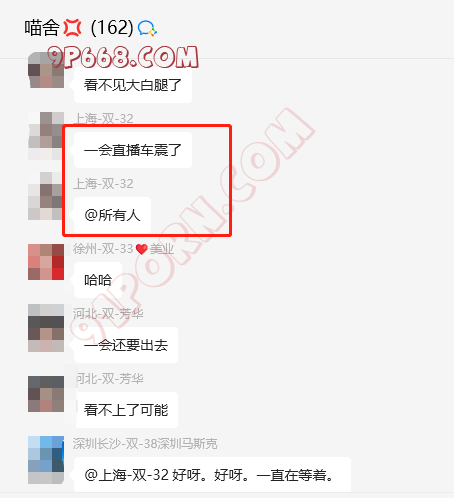Click 河北-双-芳华 name above 一会还要出去
The height and width of the screenshot is (498, 454).
click(x=108, y=314)
